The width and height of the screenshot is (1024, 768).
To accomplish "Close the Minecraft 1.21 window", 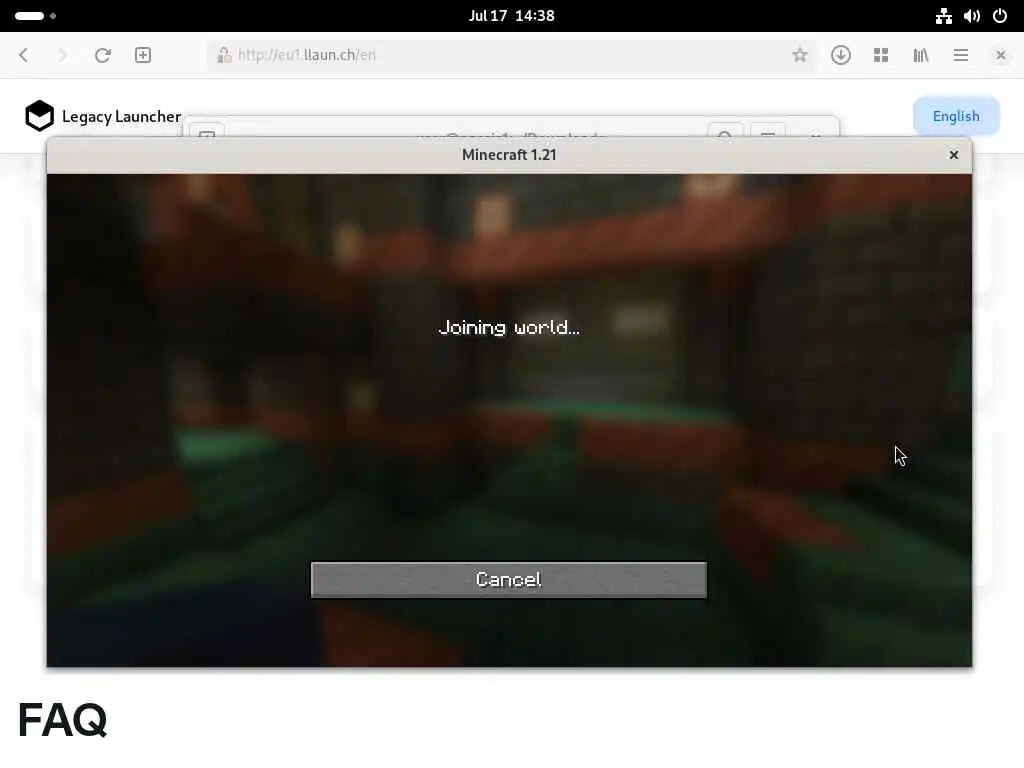I will (x=953, y=155).
